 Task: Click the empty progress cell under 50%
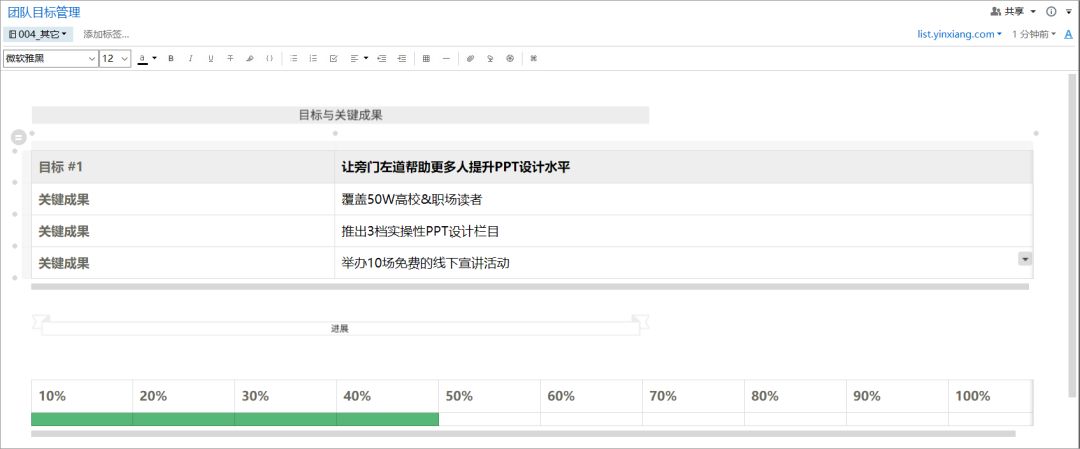[489, 419]
